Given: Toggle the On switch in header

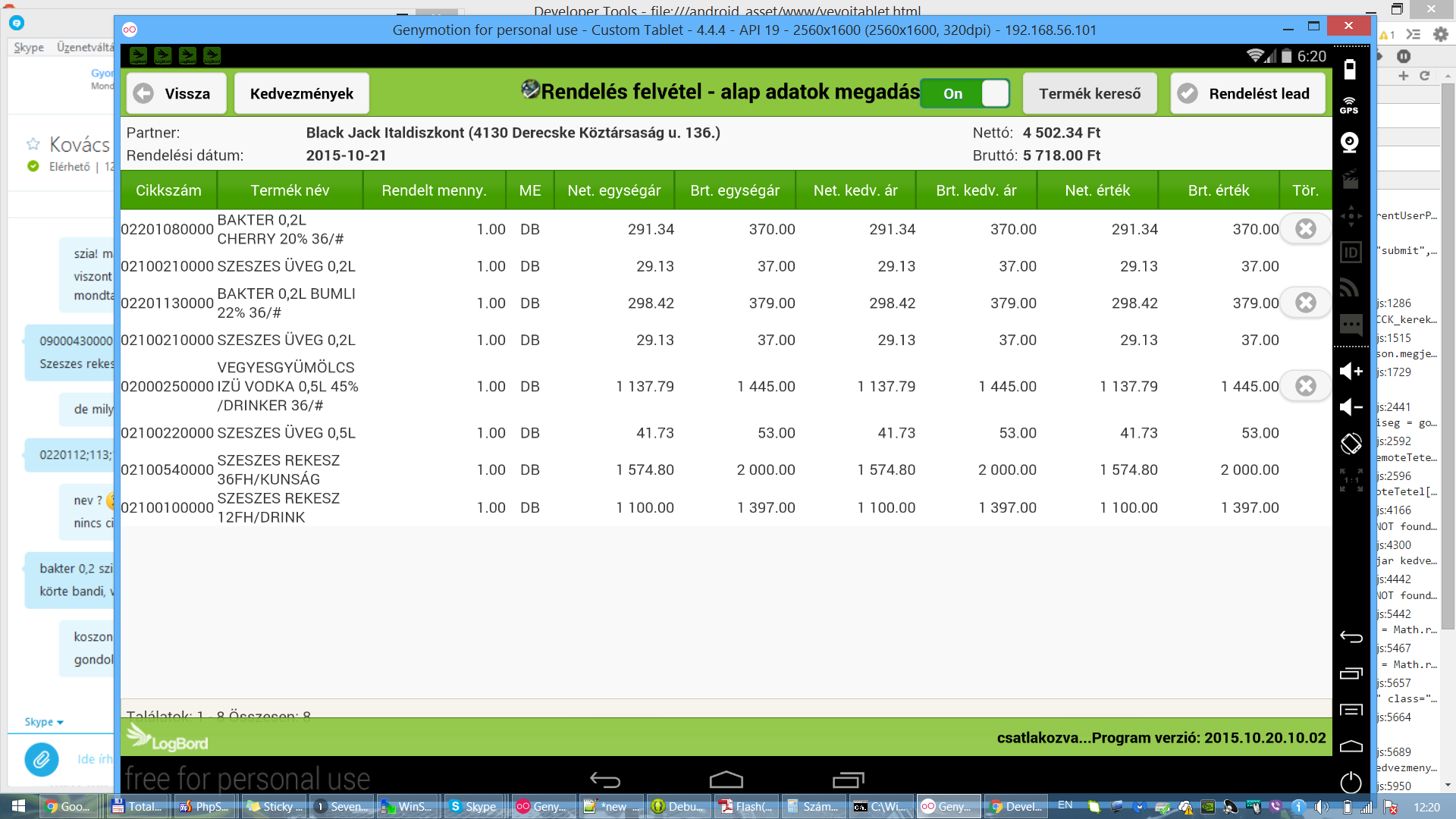Looking at the screenshot, I should pos(965,93).
